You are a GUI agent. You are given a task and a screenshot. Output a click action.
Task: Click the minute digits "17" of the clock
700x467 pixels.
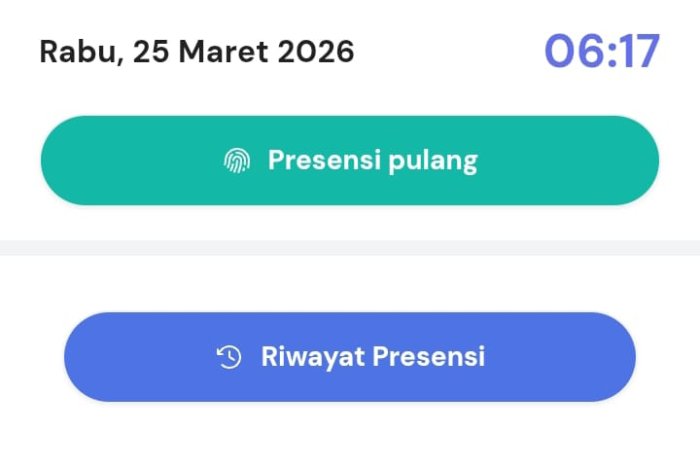[639, 52]
